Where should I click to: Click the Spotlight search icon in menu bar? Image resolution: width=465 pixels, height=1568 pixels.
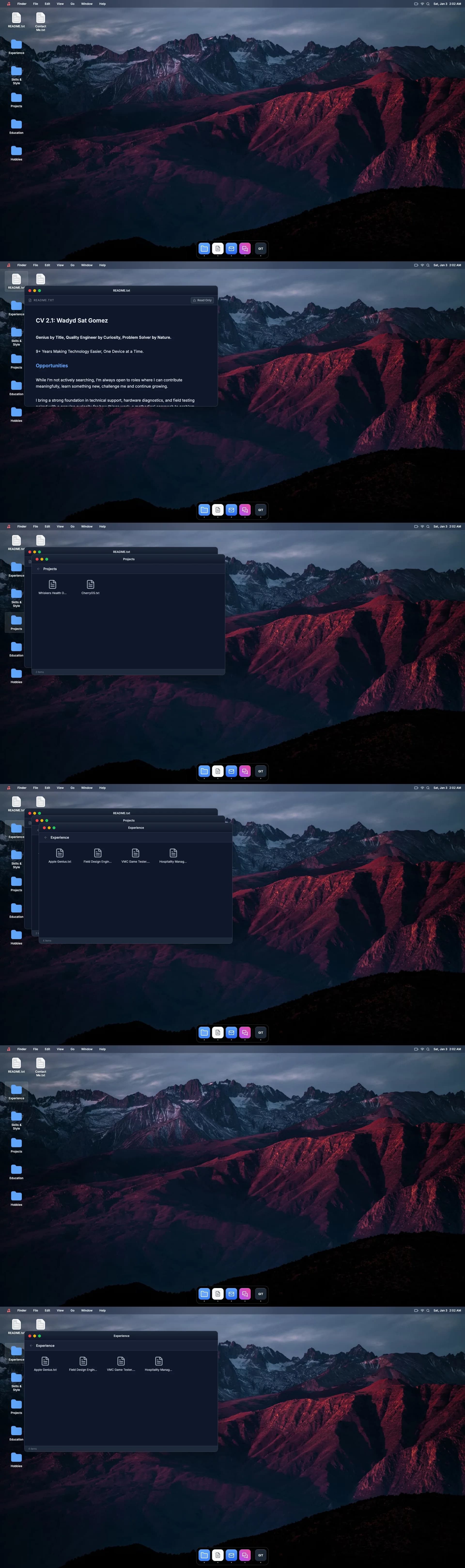click(x=428, y=4)
